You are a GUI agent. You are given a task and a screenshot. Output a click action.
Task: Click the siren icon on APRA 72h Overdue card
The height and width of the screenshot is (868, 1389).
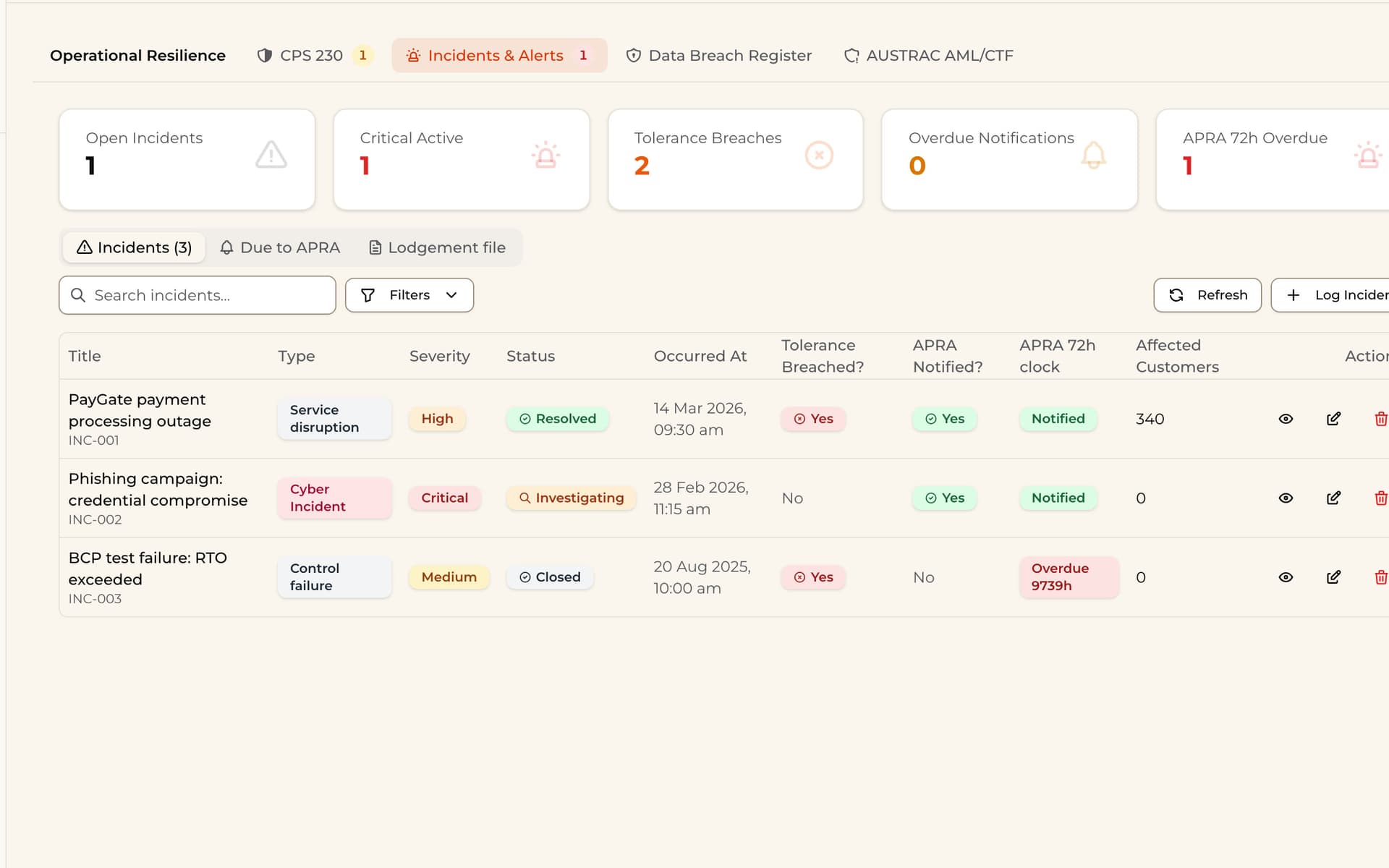(1368, 155)
